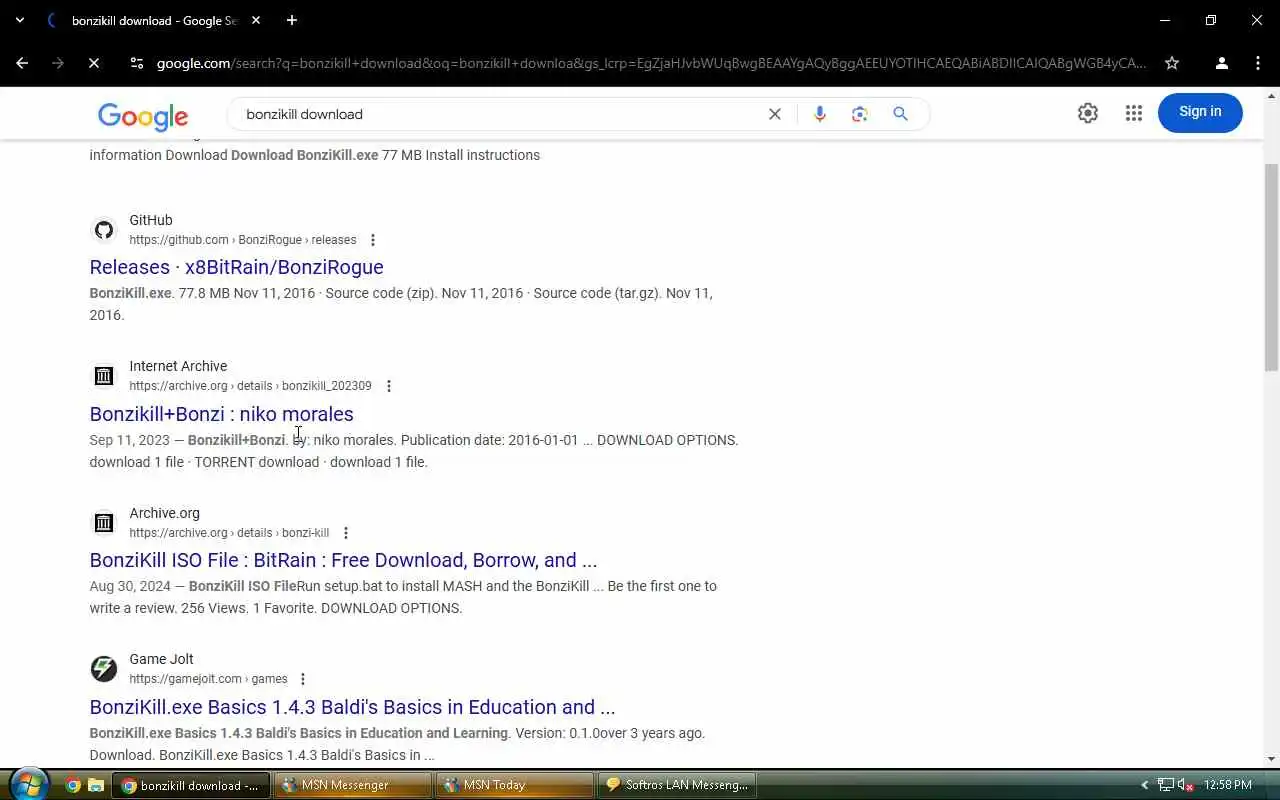Click the GitHub favicon in results
The width and height of the screenshot is (1280, 800).
tap(104, 230)
